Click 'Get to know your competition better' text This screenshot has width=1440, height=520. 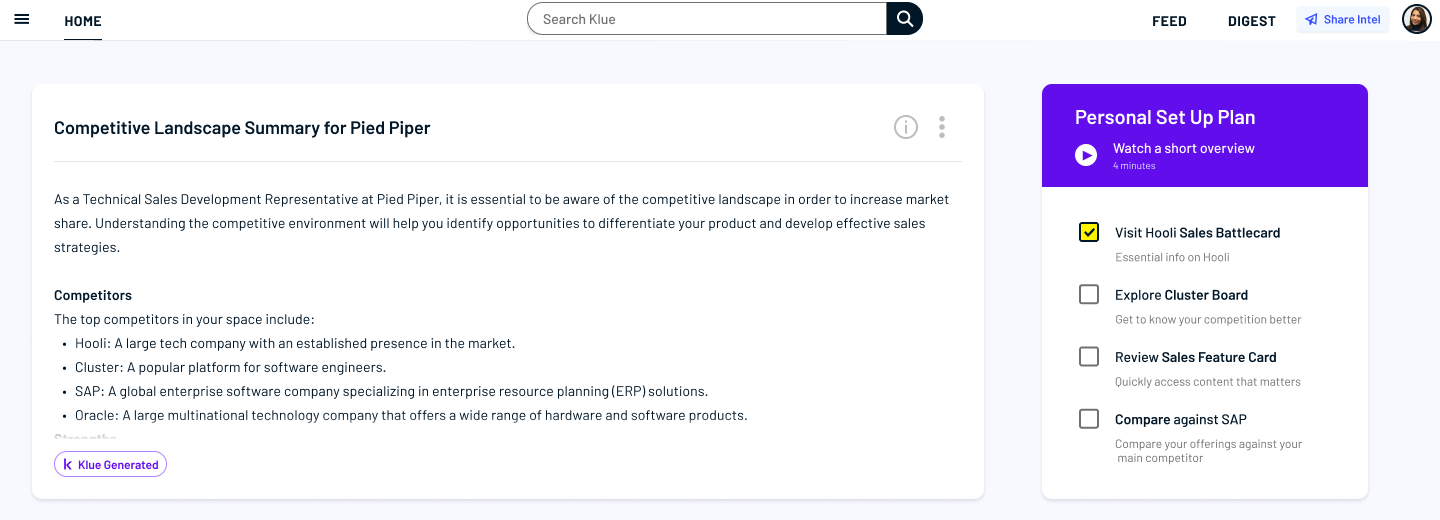tap(1208, 319)
